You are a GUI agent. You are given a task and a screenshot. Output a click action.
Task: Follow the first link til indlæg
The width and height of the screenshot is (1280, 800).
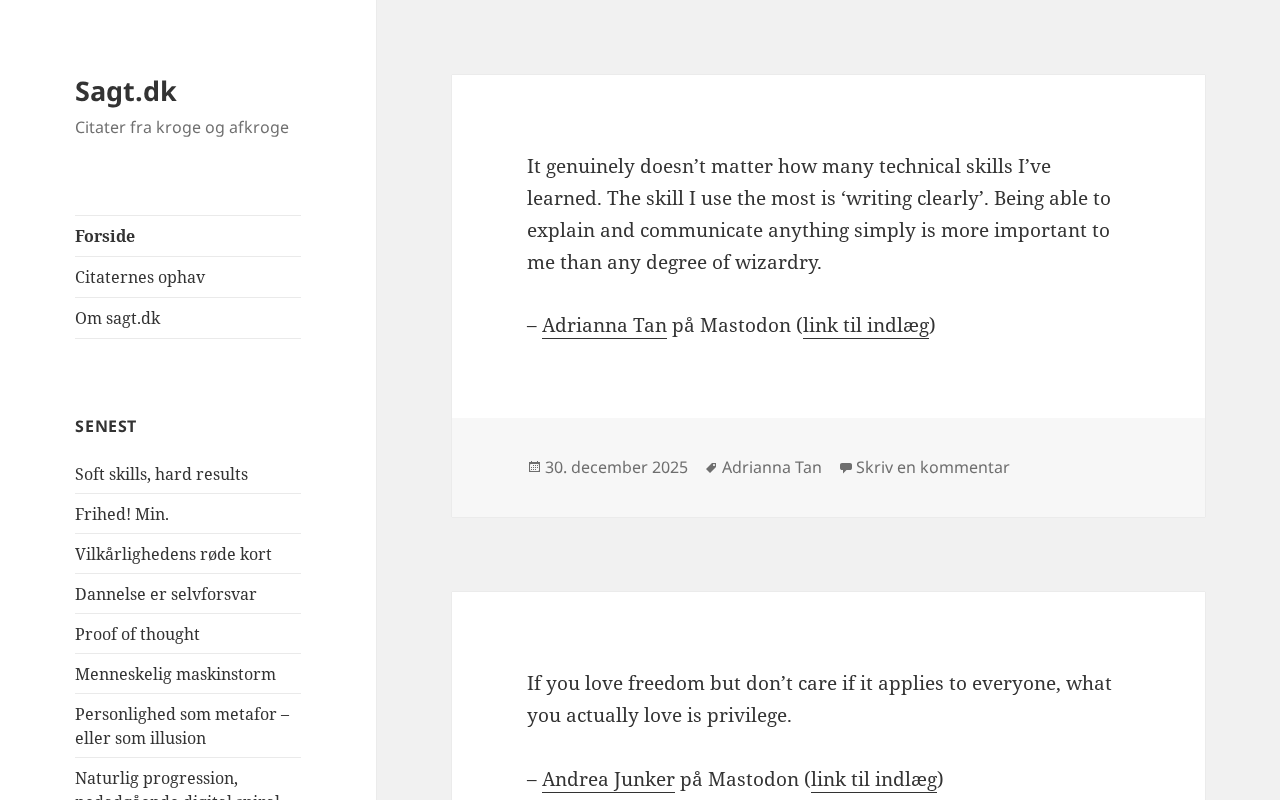tap(866, 325)
